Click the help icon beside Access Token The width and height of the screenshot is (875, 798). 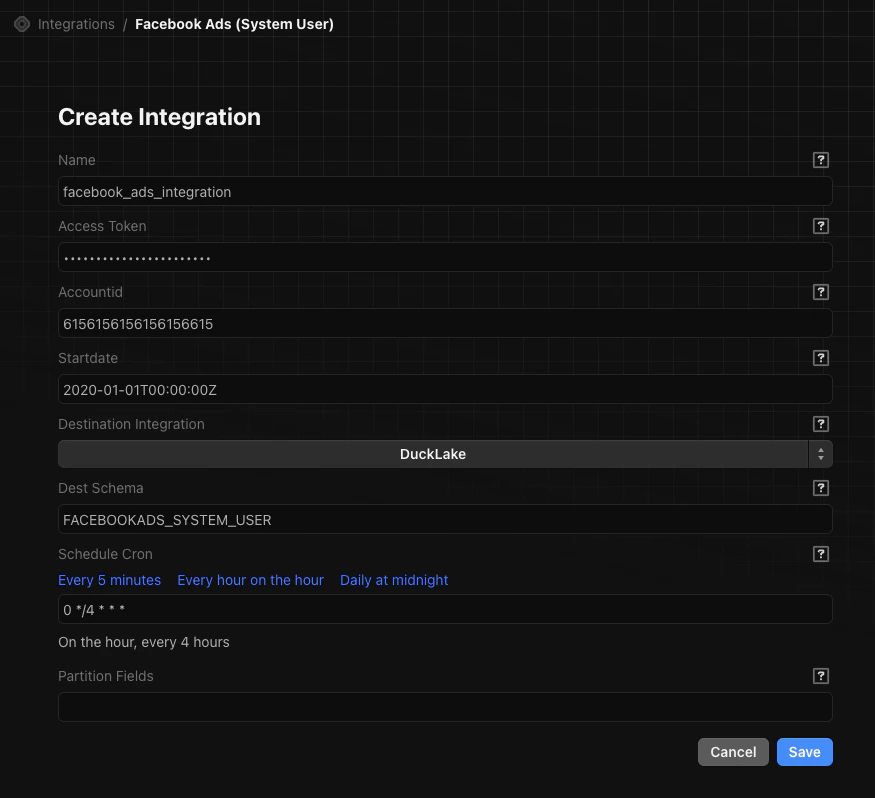[821, 226]
